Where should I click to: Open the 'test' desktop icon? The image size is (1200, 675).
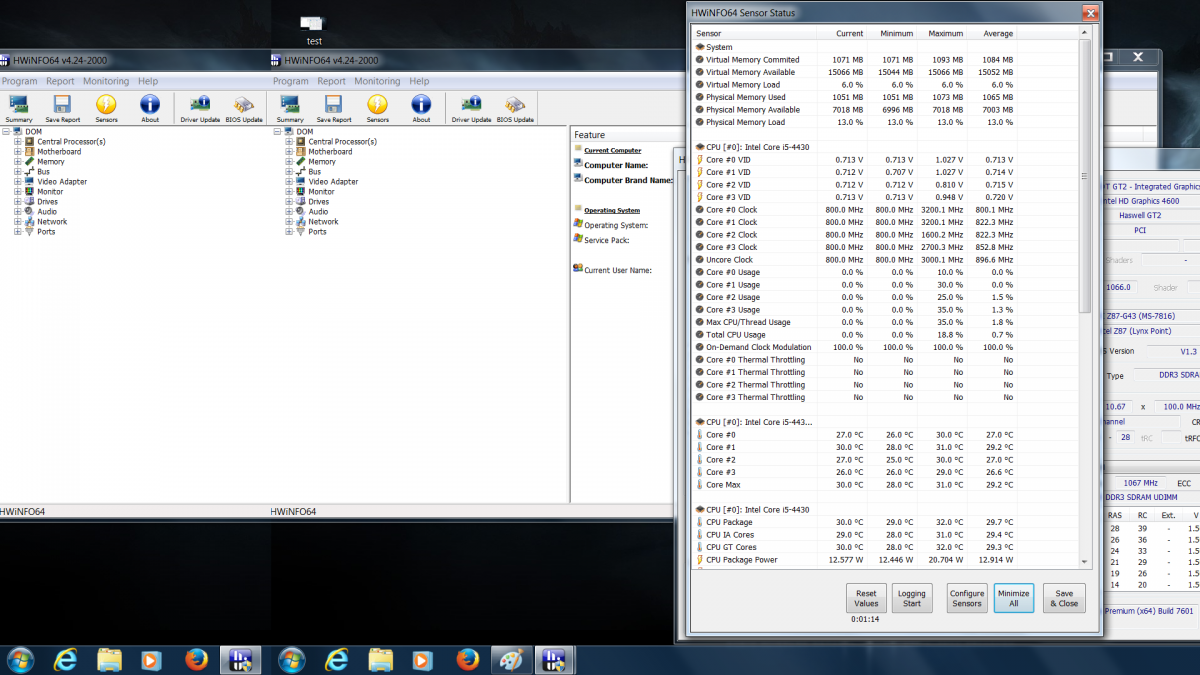coord(313,30)
